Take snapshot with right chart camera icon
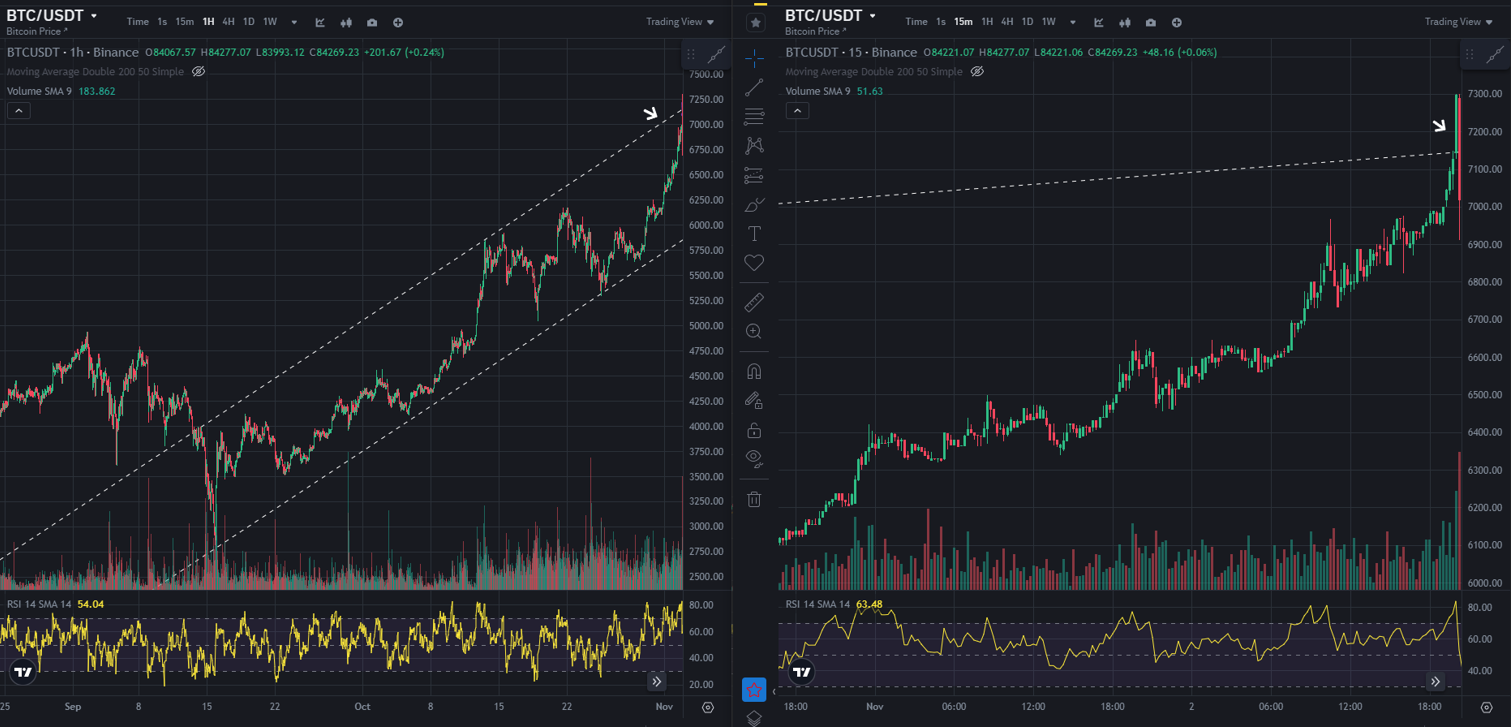Image resolution: width=1512 pixels, height=727 pixels. [x=1151, y=22]
